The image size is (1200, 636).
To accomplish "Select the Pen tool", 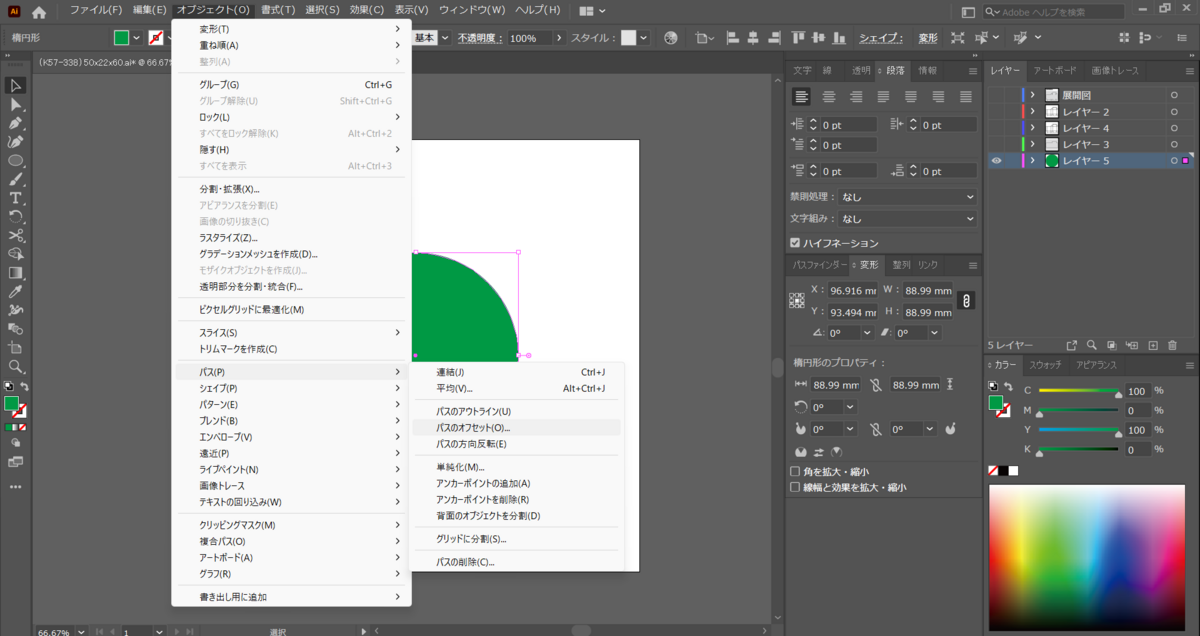I will pos(15,124).
